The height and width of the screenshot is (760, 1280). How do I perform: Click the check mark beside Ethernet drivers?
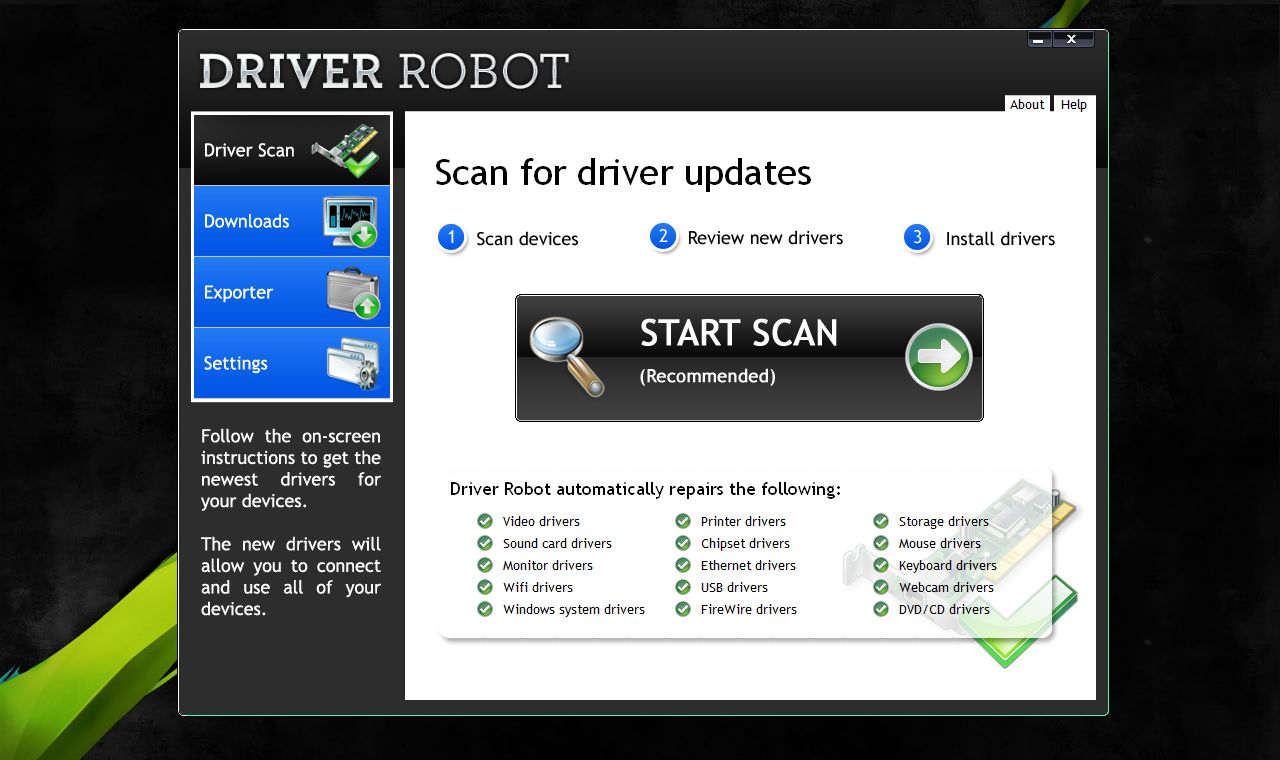point(683,565)
